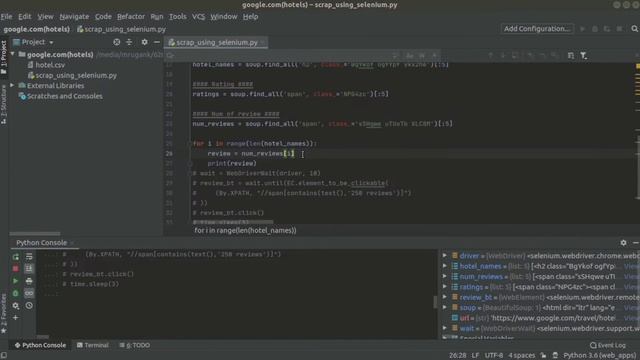640x360 pixels.
Task: Expand review_bt variable
Action: pos(445,297)
